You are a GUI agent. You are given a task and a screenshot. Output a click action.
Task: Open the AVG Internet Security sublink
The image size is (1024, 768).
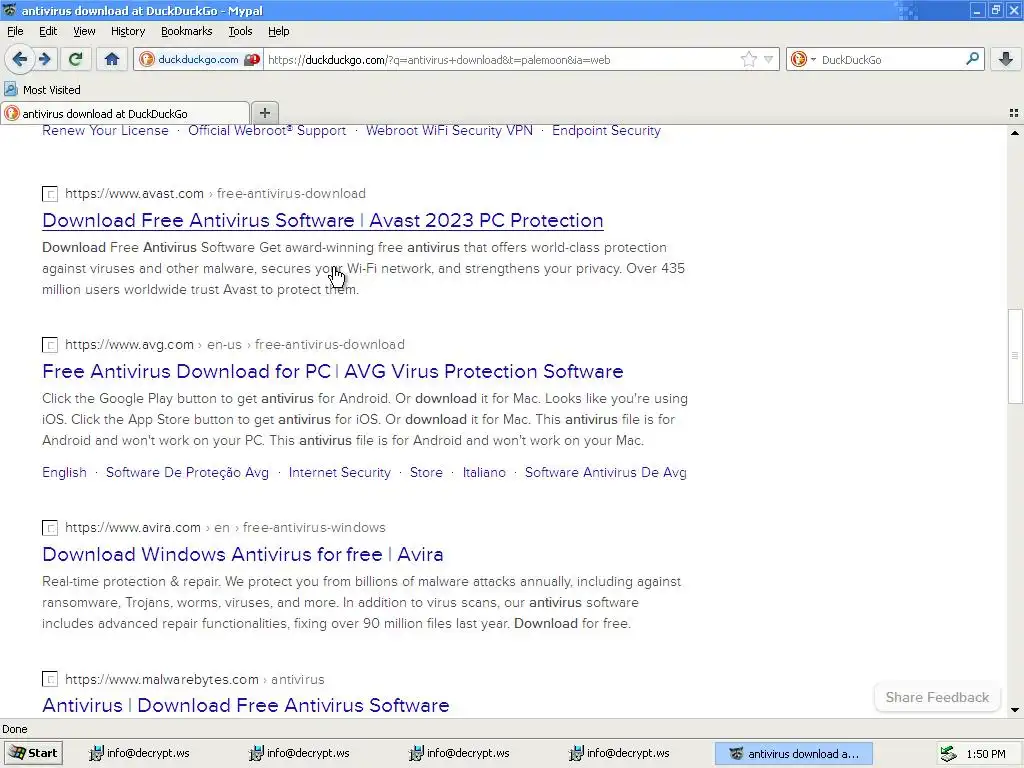[340, 472]
